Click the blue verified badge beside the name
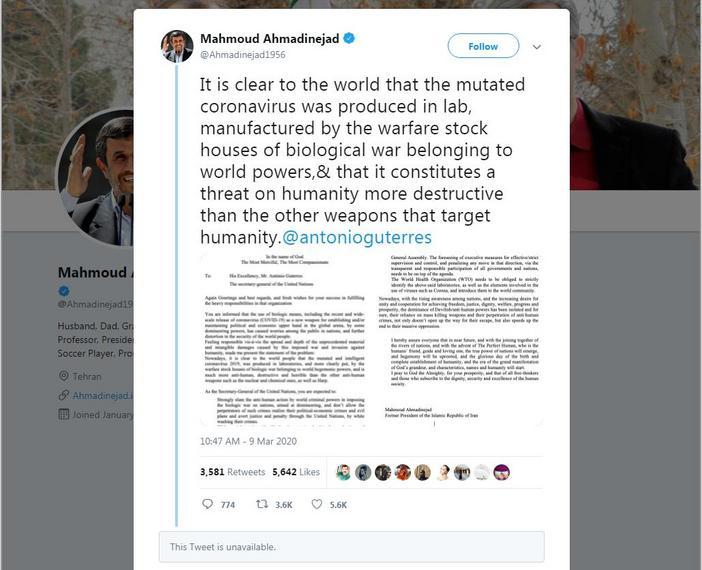Viewport: 702px width, 570px height. click(x=349, y=38)
